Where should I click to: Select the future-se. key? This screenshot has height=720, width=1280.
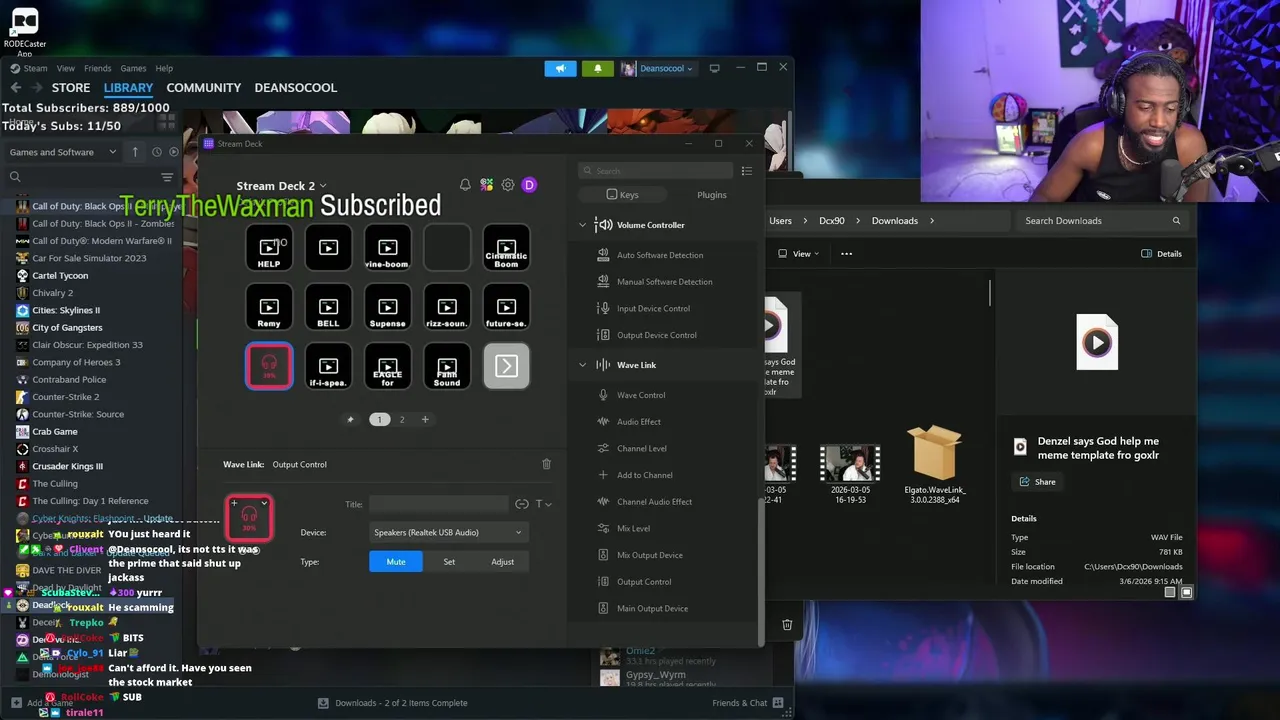506,308
